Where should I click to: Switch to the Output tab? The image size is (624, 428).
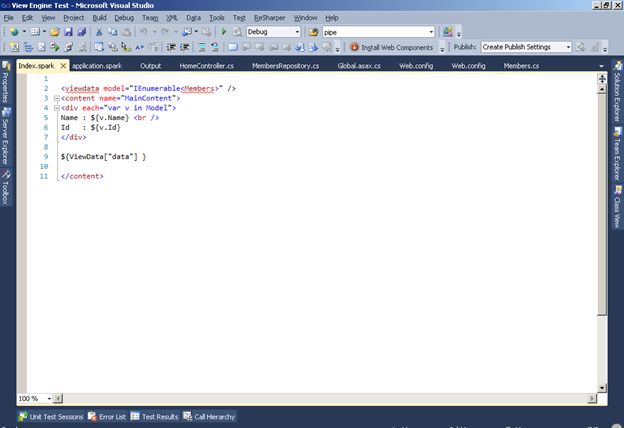coord(150,66)
